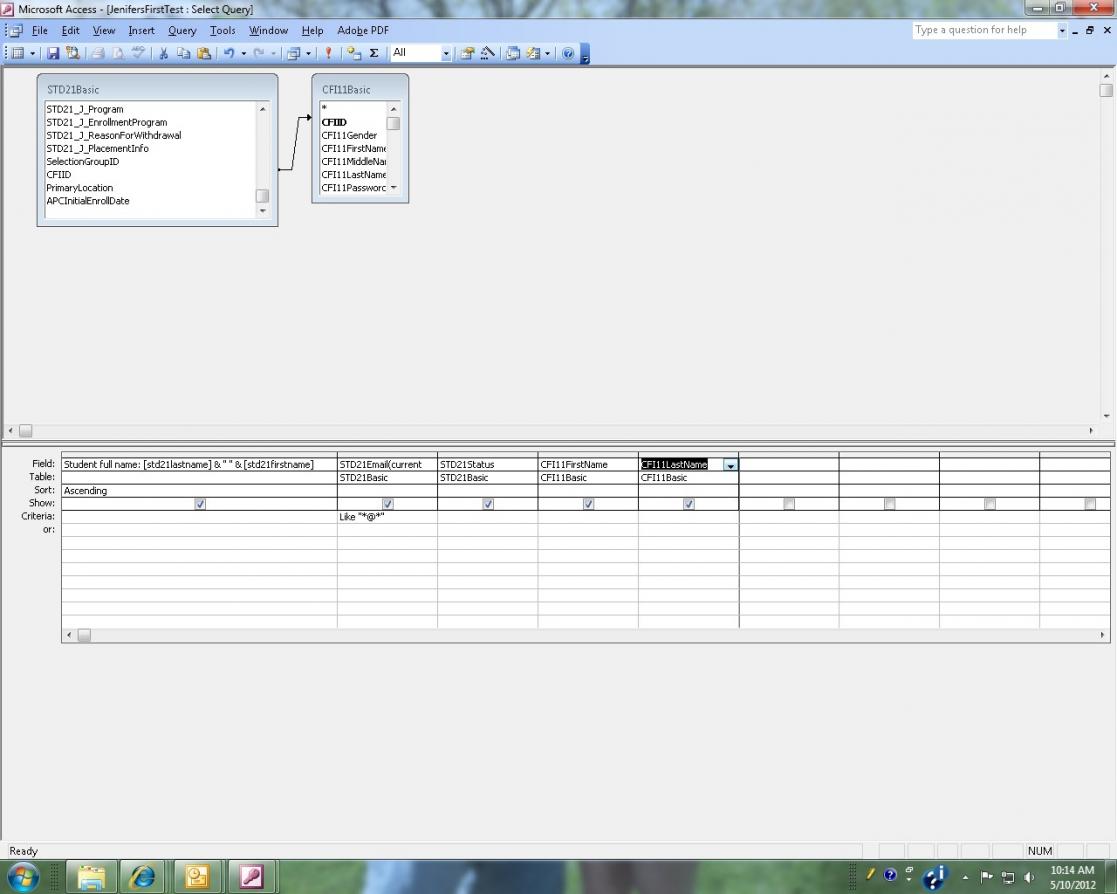
Task: Expand the Query Type dropdown arrow
Action: click(x=308, y=53)
